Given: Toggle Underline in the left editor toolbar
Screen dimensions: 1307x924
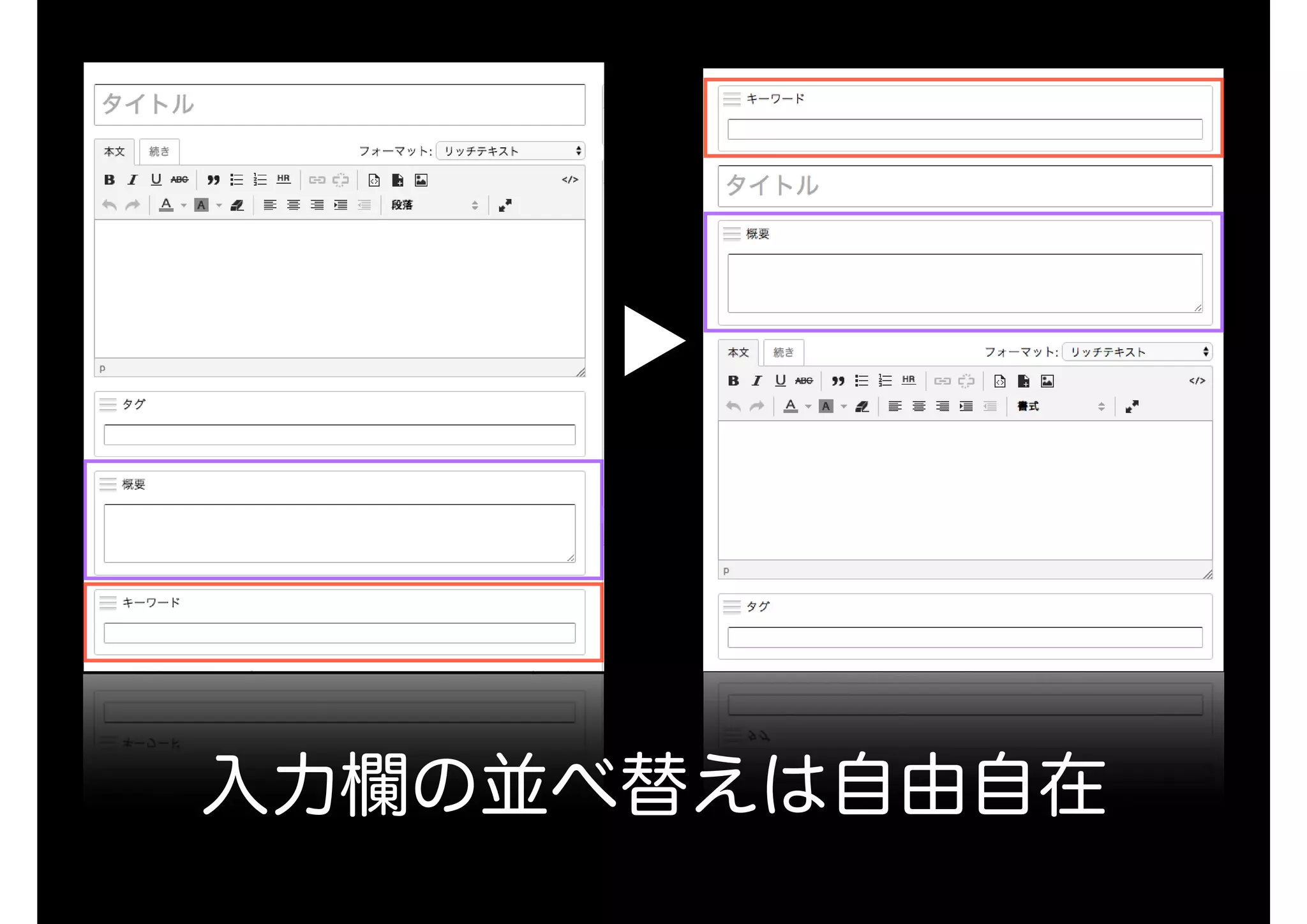Looking at the screenshot, I should click(156, 180).
